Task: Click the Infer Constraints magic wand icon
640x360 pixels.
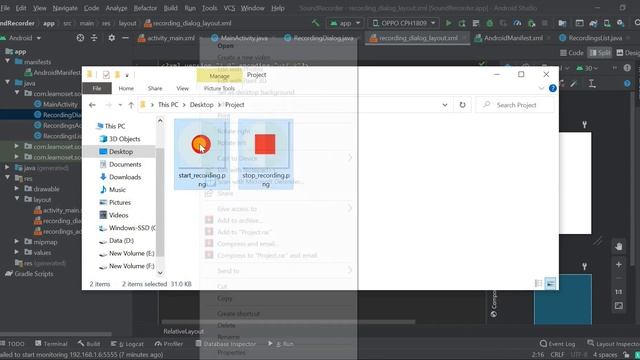Action: 574,84
